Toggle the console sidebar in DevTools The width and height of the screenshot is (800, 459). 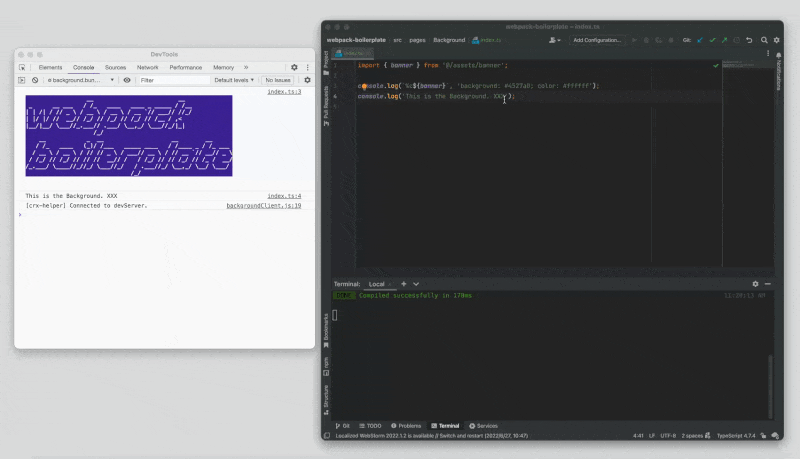pos(21,80)
